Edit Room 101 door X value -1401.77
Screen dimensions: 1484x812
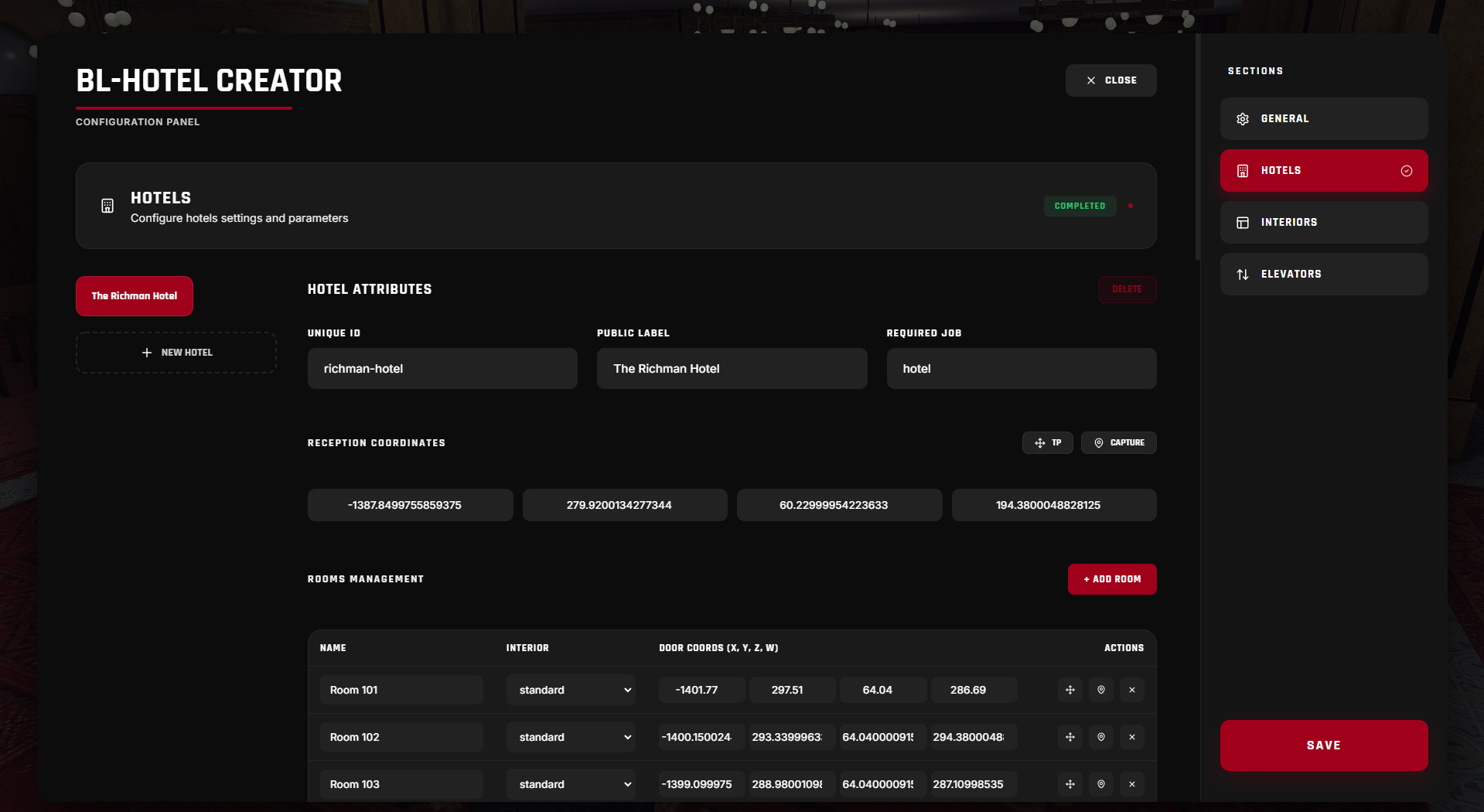point(701,690)
